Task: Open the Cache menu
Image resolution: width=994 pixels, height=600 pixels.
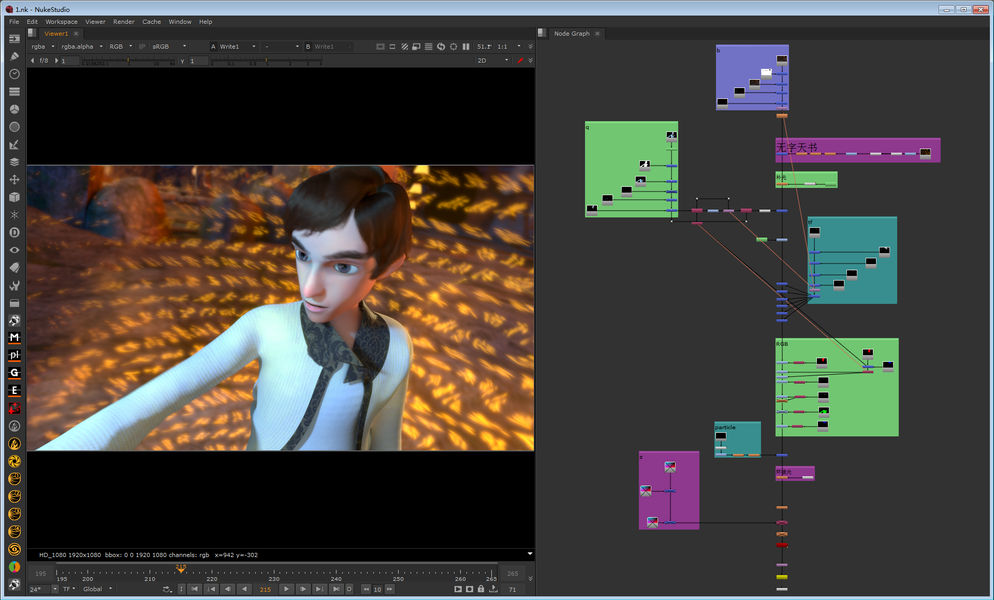Action: (x=152, y=22)
